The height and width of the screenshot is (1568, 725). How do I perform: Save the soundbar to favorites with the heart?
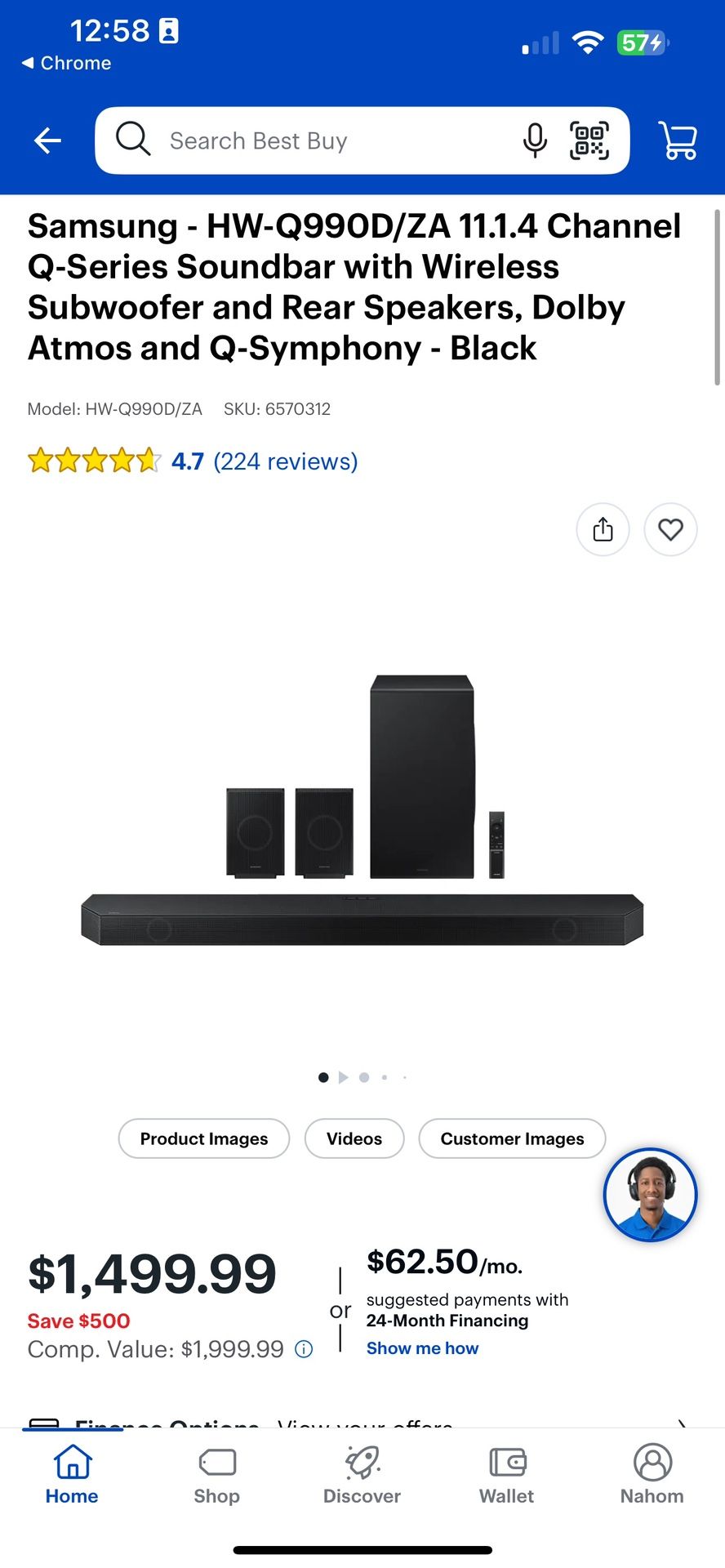670,529
